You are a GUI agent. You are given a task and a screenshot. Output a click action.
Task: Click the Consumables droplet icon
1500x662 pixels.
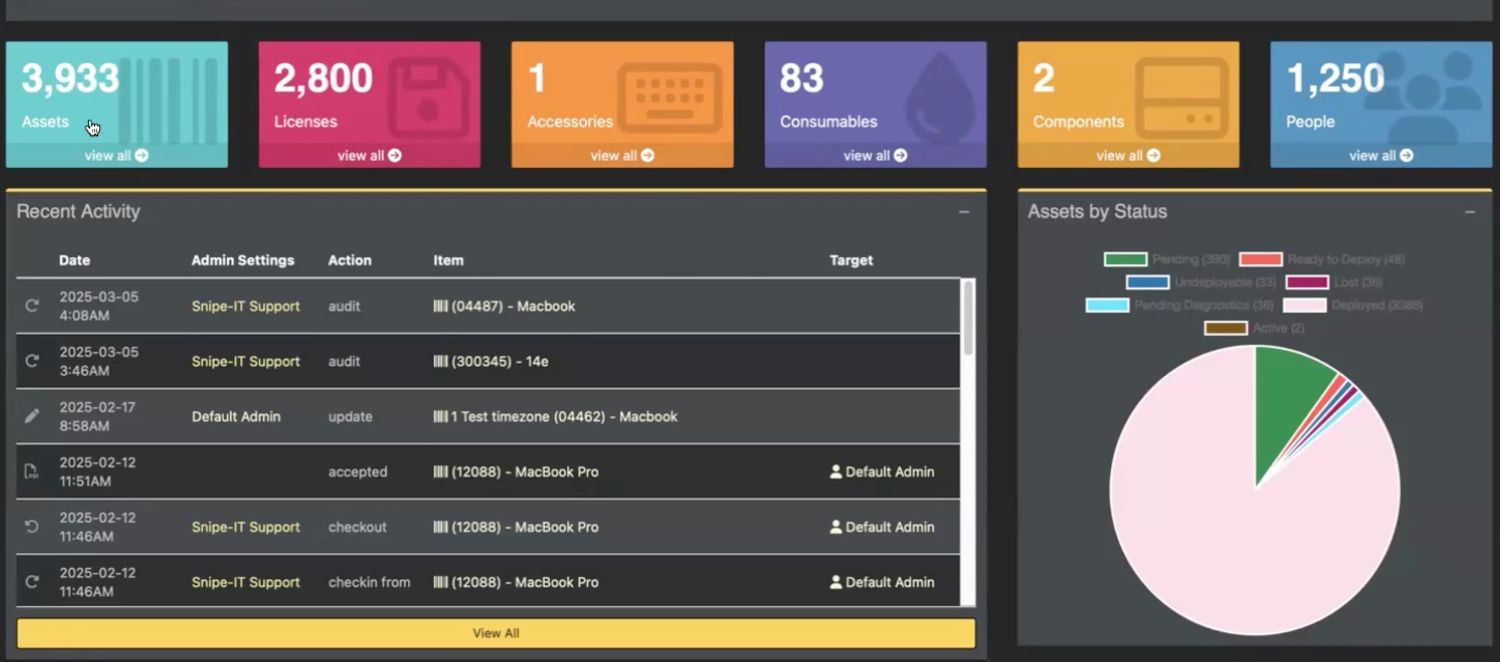939,99
